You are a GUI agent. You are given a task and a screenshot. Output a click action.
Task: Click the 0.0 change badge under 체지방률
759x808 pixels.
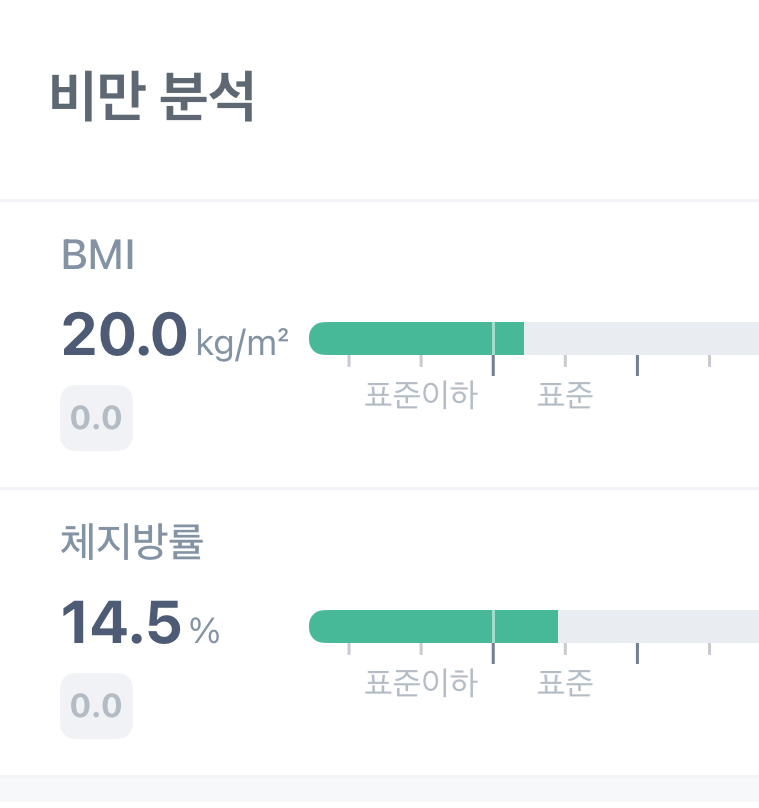coord(96,705)
